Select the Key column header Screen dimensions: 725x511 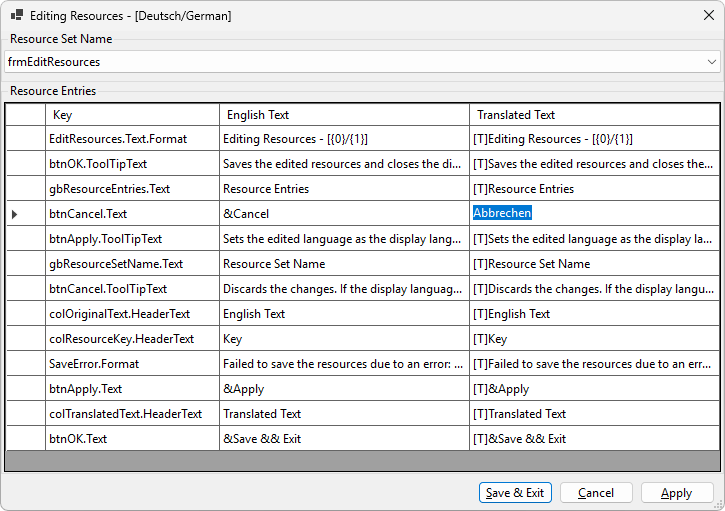(132, 115)
